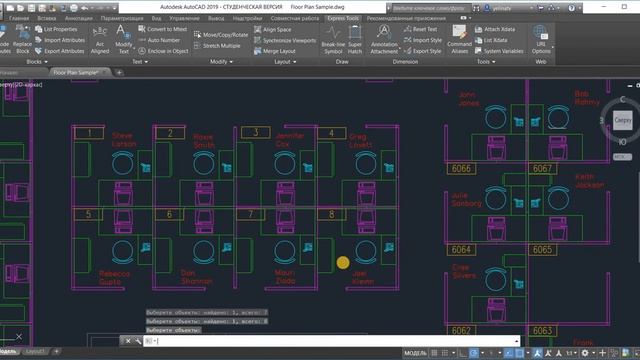Click the new drawing tab plus button

119,73
